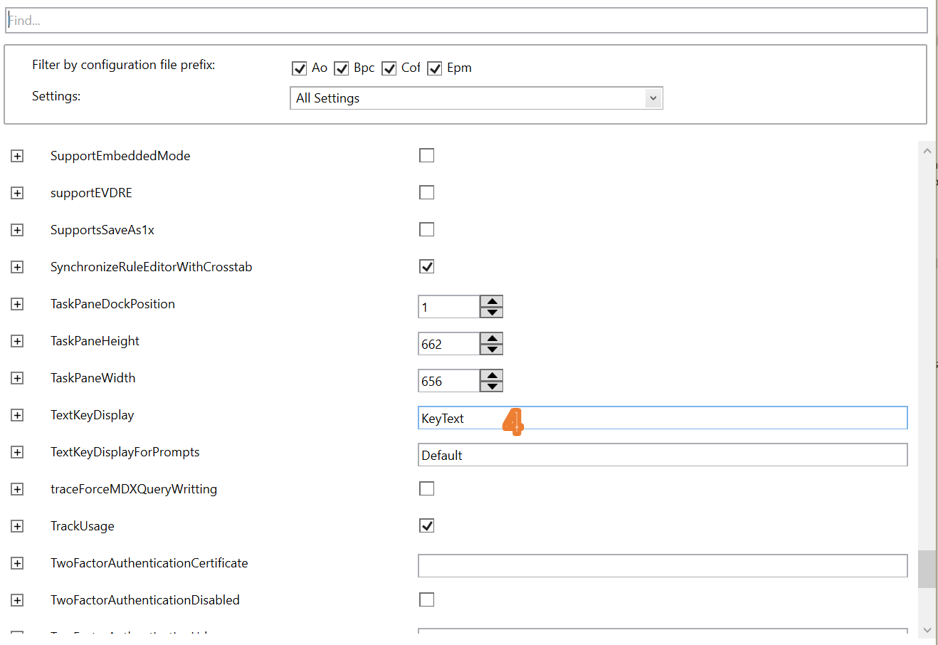Decrease TaskPaneWidth using the down arrow
The height and width of the screenshot is (645, 938).
pyautogui.click(x=492, y=387)
